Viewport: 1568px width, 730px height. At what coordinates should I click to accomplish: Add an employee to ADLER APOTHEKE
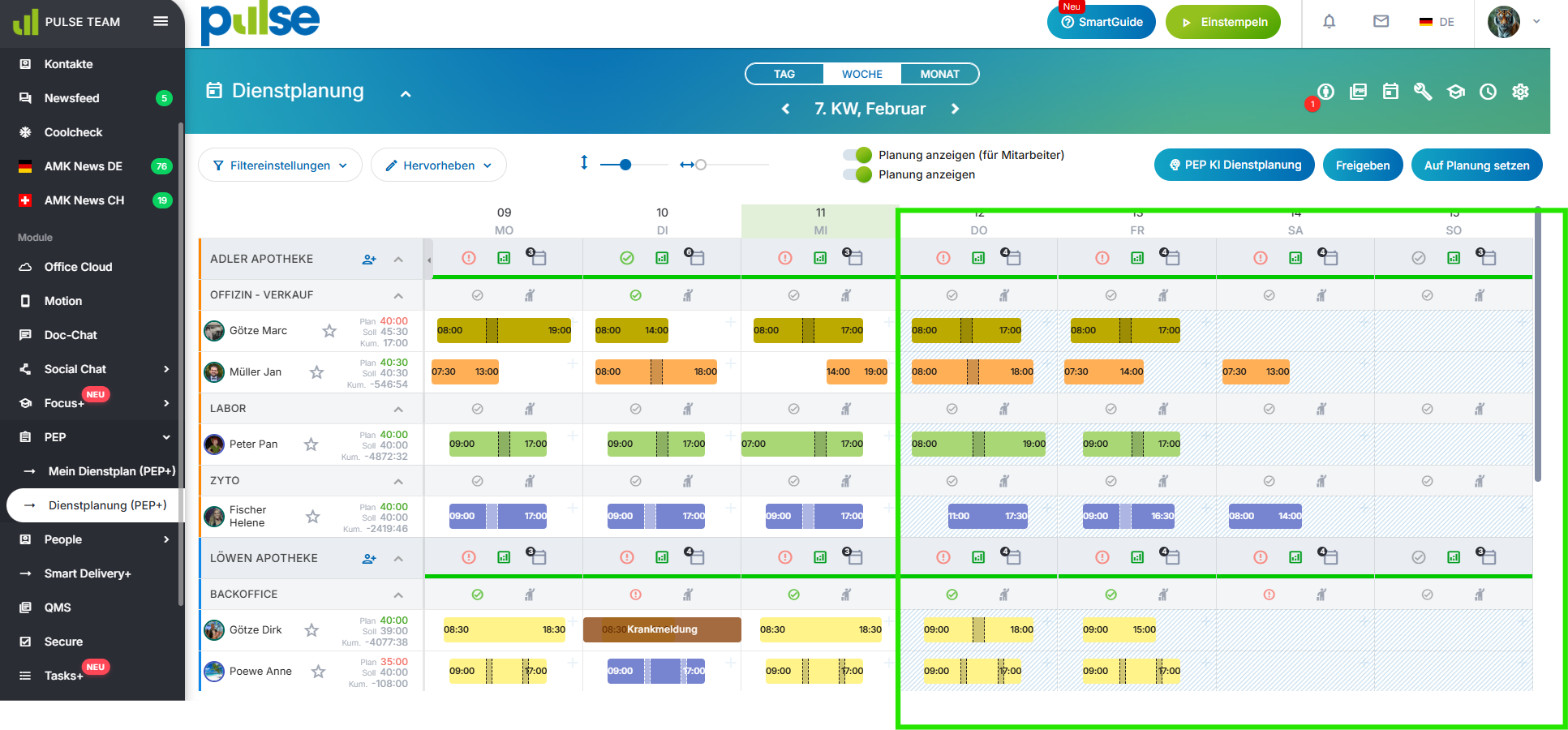tap(369, 259)
